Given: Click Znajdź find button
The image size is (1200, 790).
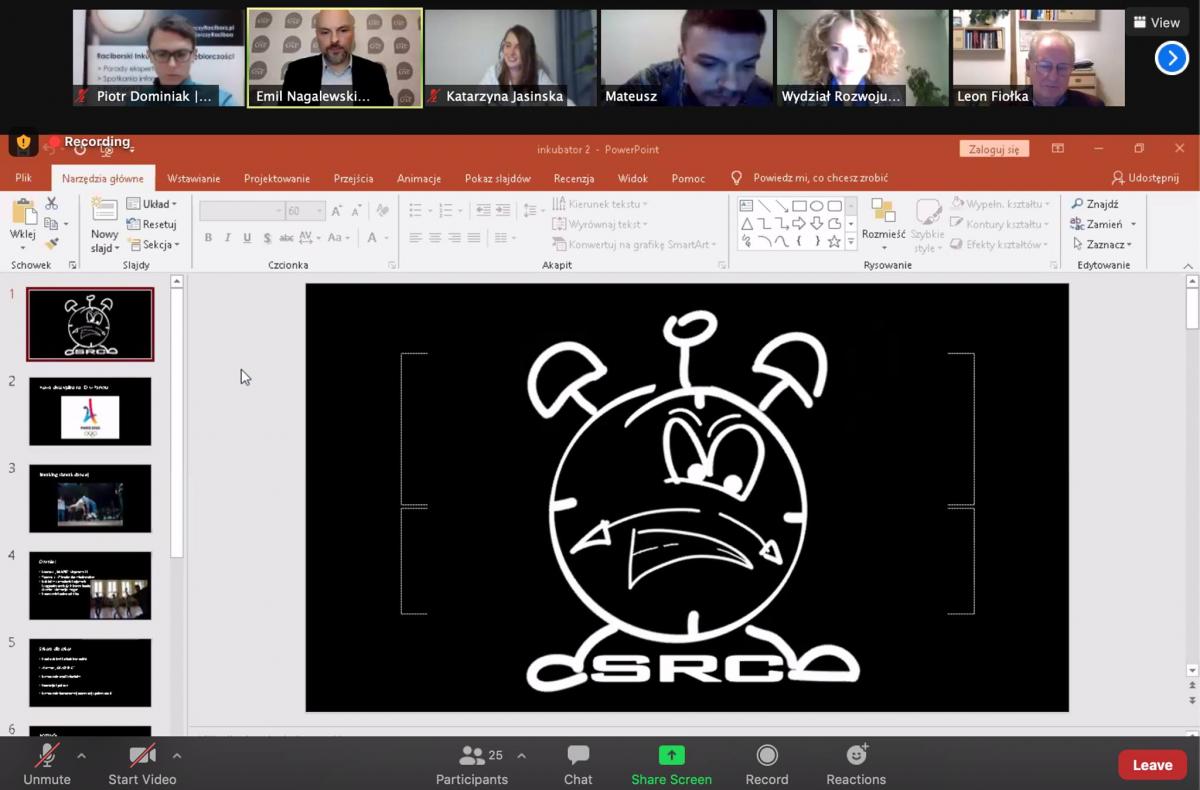Looking at the screenshot, I should click(1094, 204).
